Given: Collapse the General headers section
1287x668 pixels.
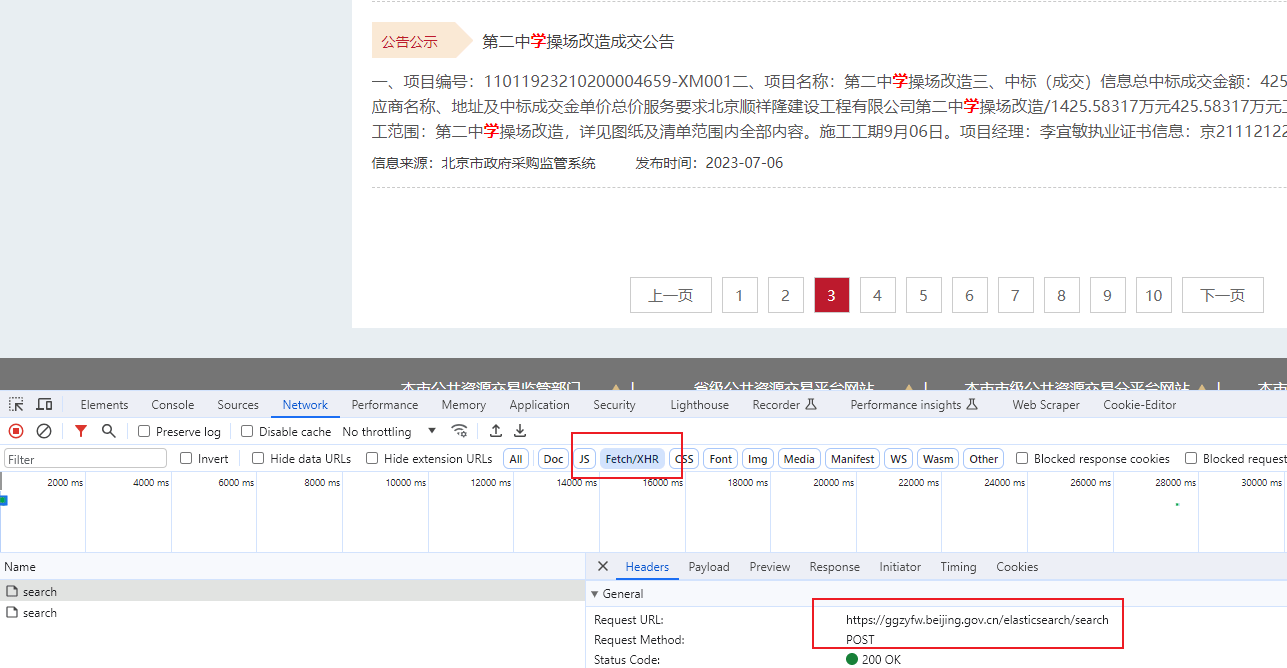Looking at the screenshot, I should pos(596,594).
